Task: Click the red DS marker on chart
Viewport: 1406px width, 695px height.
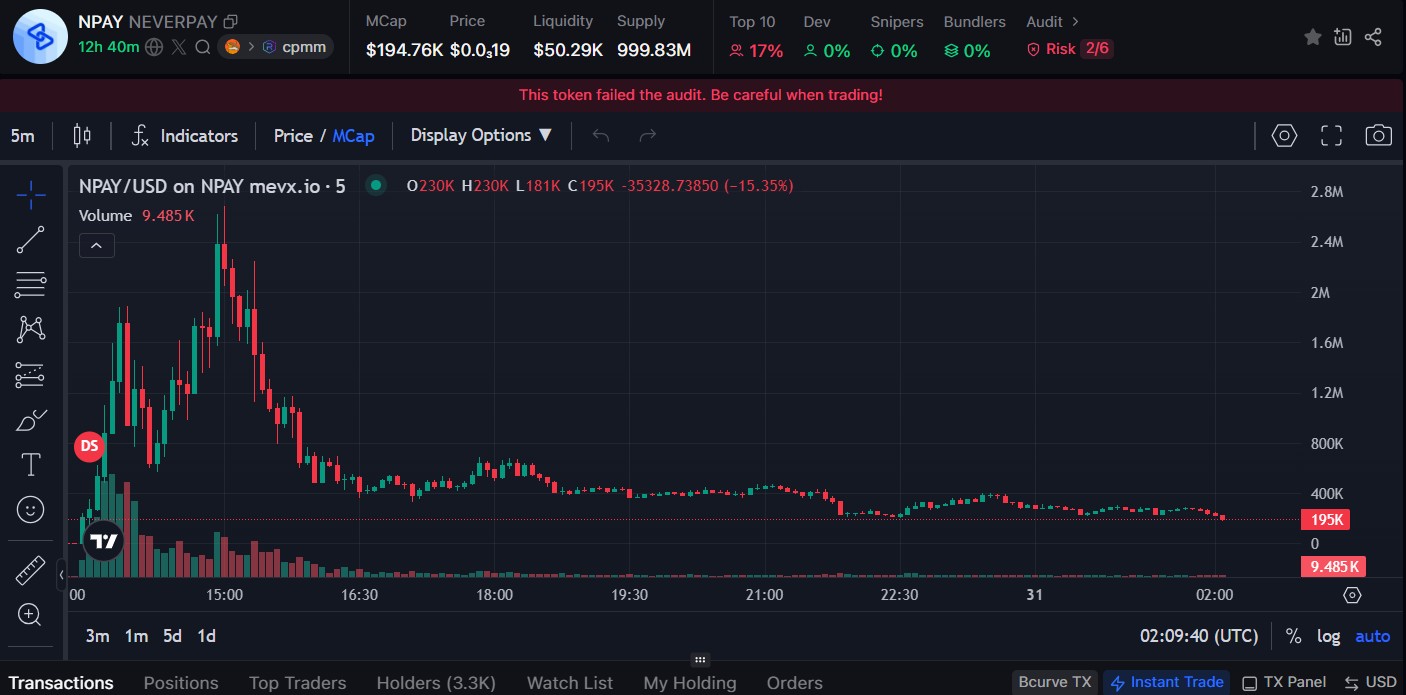Action: pyautogui.click(x=89, y=446)
